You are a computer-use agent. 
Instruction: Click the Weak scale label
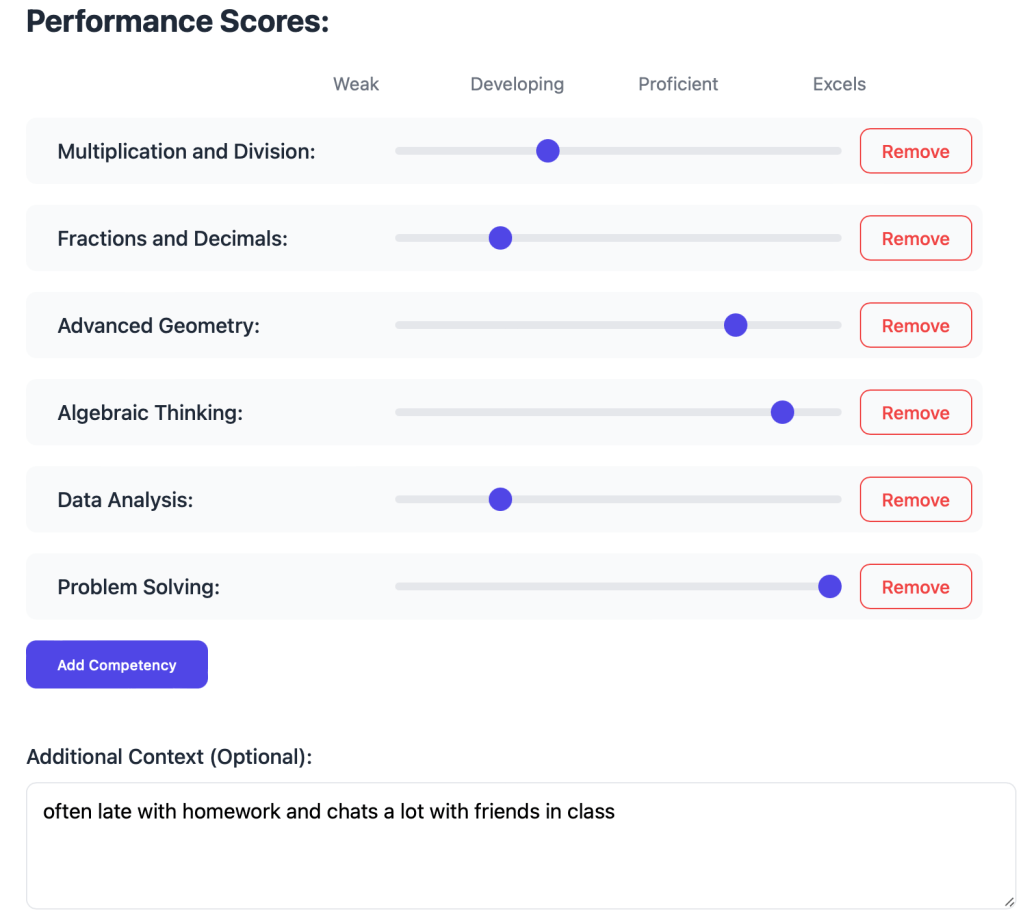point(356,84)
